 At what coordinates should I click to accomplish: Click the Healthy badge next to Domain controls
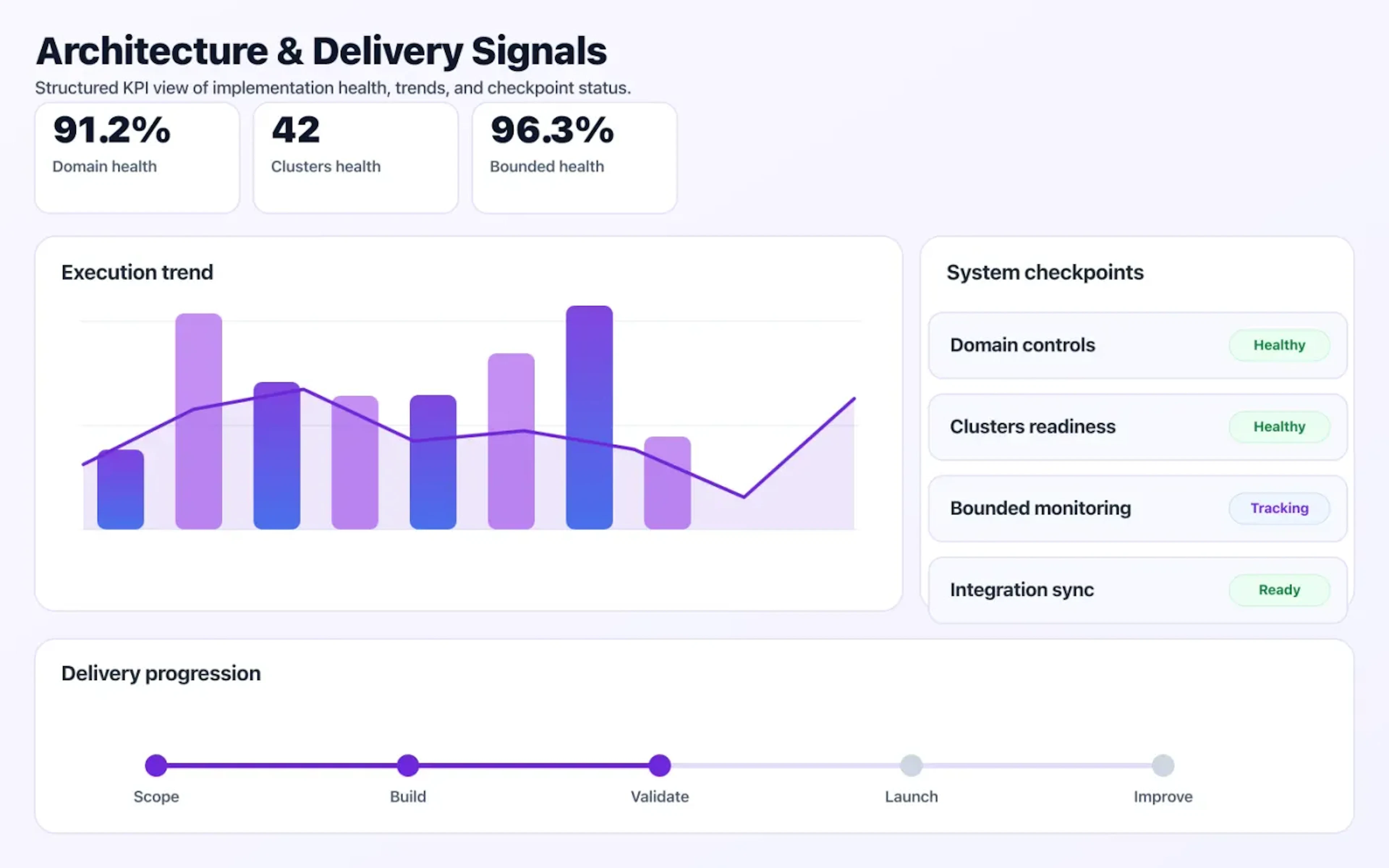pos(1279,345)
